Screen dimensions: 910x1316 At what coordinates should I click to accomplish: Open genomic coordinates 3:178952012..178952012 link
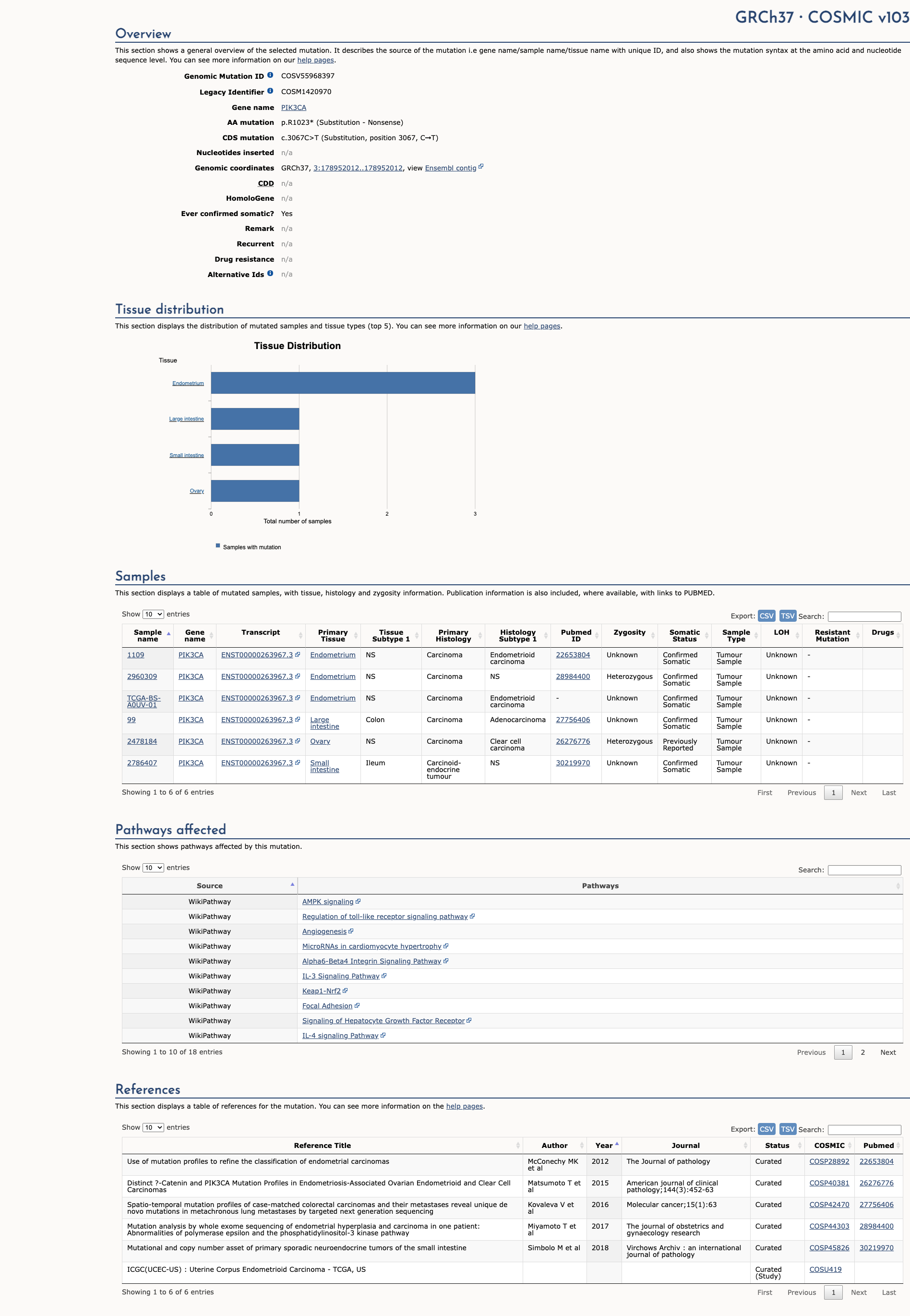(358, 168)
